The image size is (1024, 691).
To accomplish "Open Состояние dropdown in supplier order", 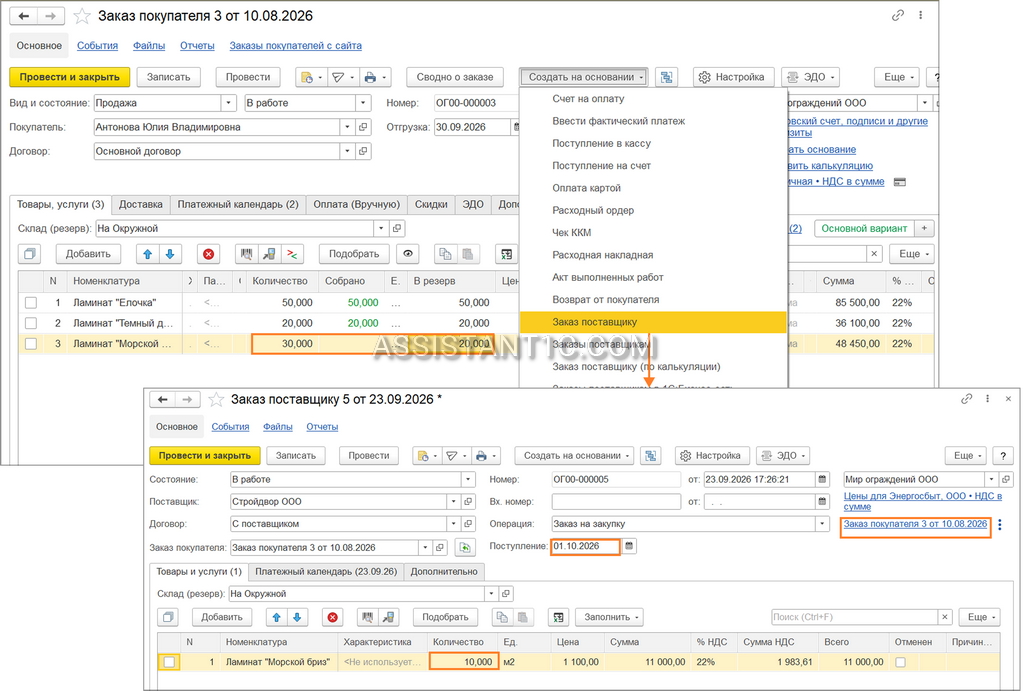I will (468, 479).
